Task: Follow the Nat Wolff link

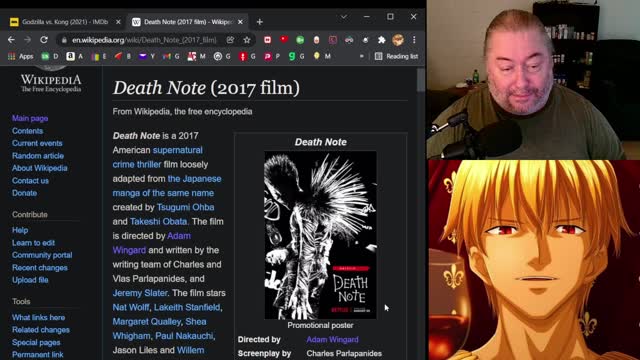Action: point(131,307)
